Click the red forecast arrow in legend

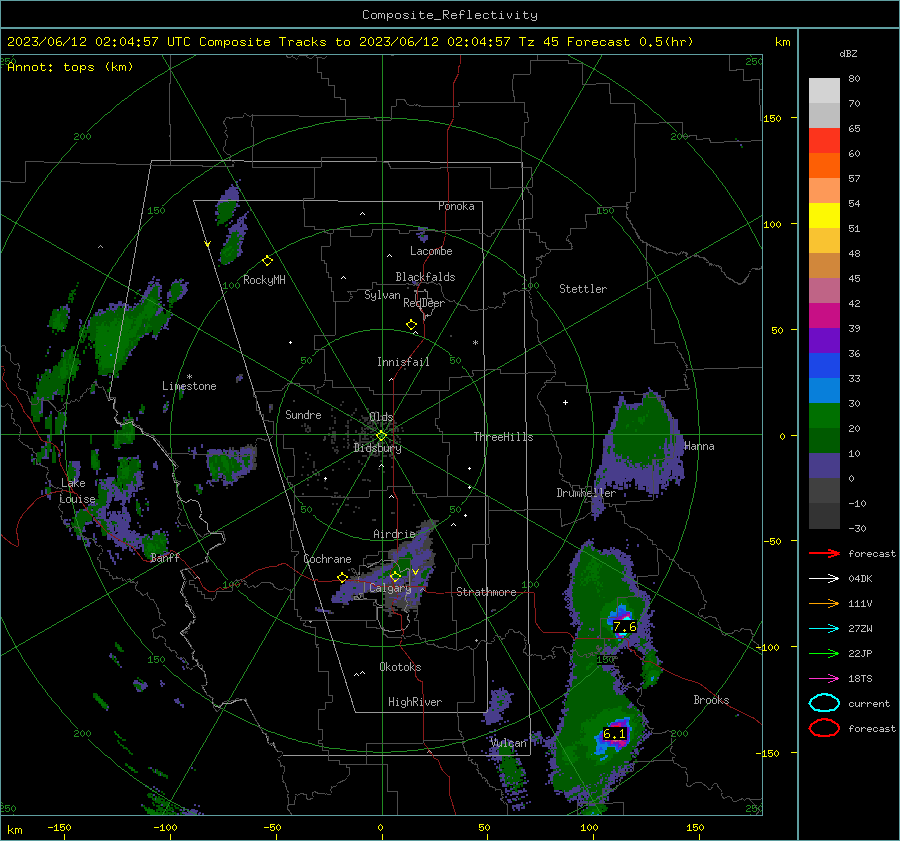(x=824, y=554)
